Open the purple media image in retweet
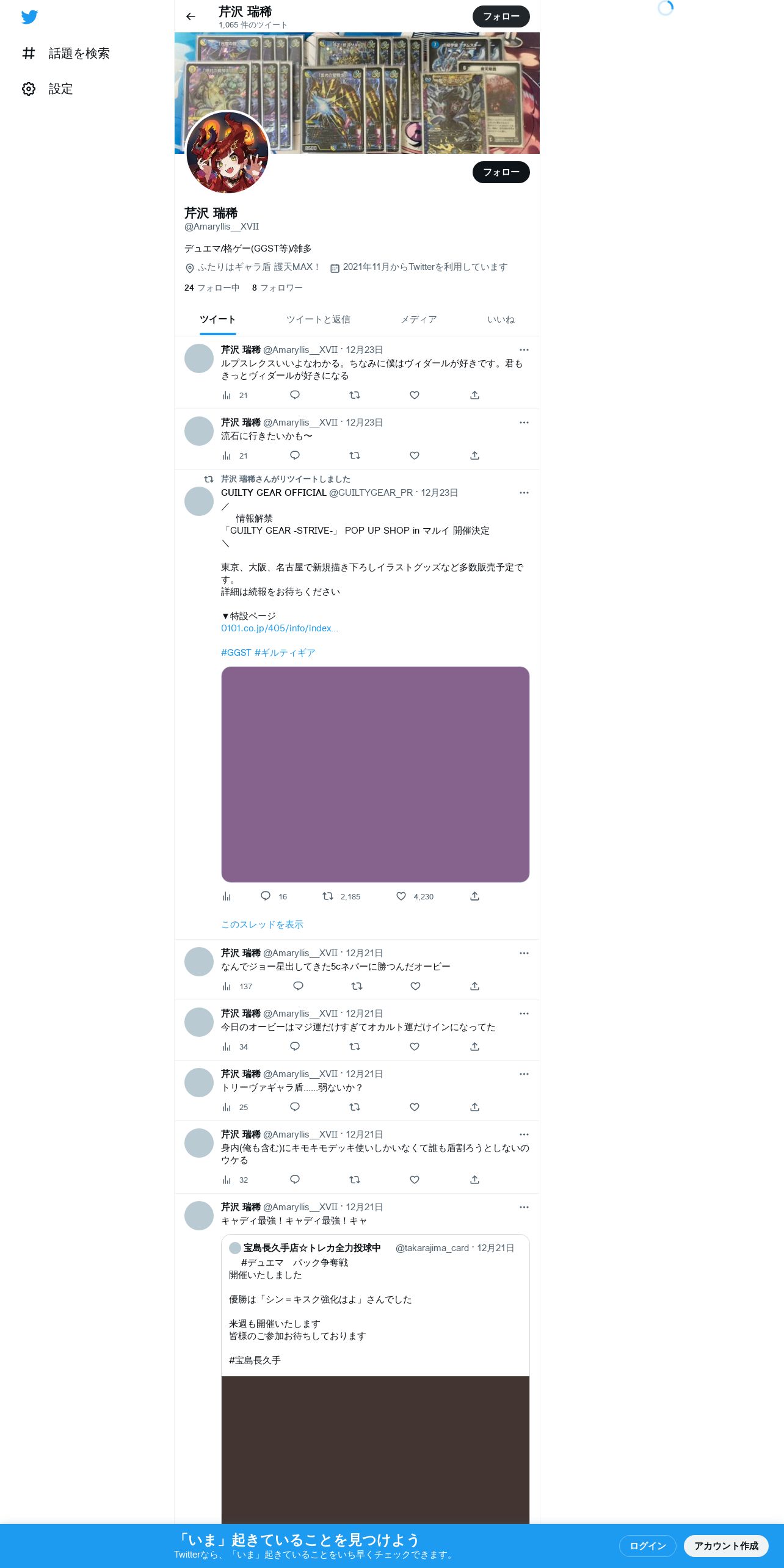 coord(375,774)
